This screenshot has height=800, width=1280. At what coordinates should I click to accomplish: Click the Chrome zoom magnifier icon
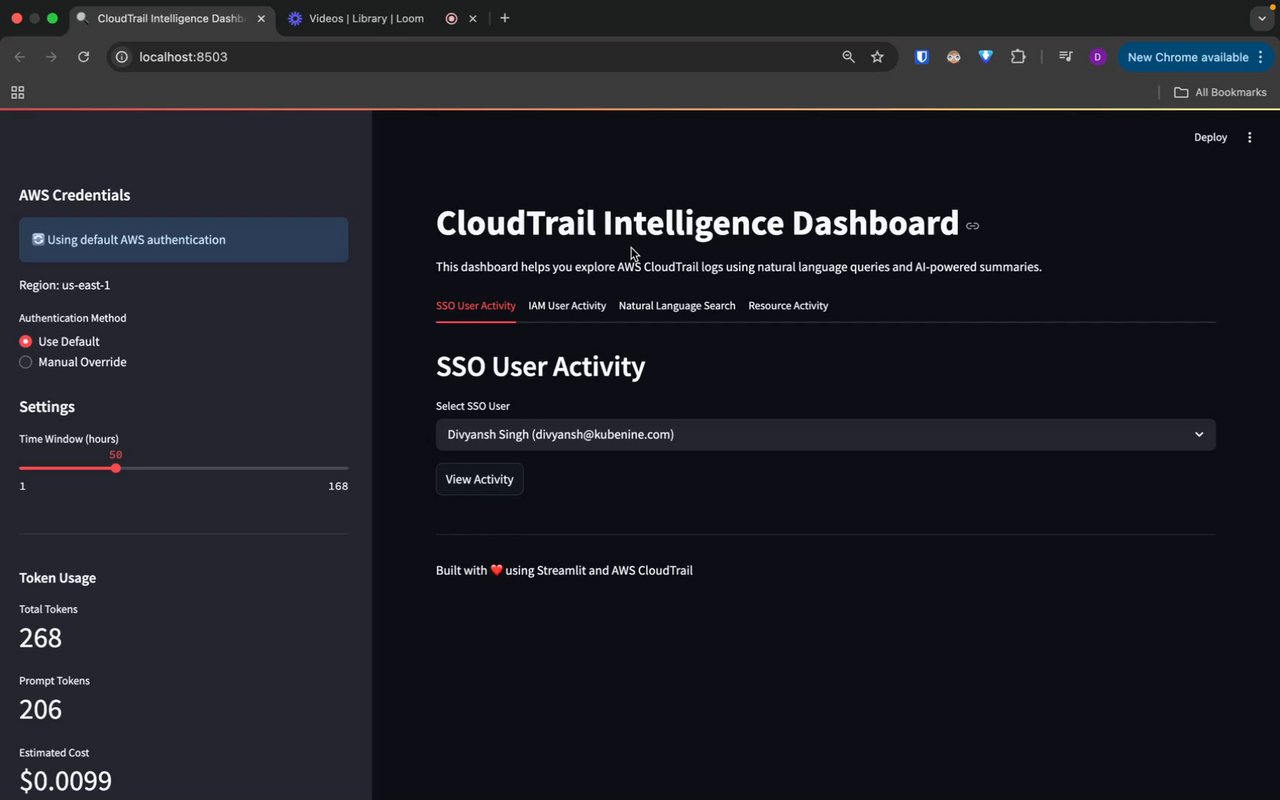point(848,57)
